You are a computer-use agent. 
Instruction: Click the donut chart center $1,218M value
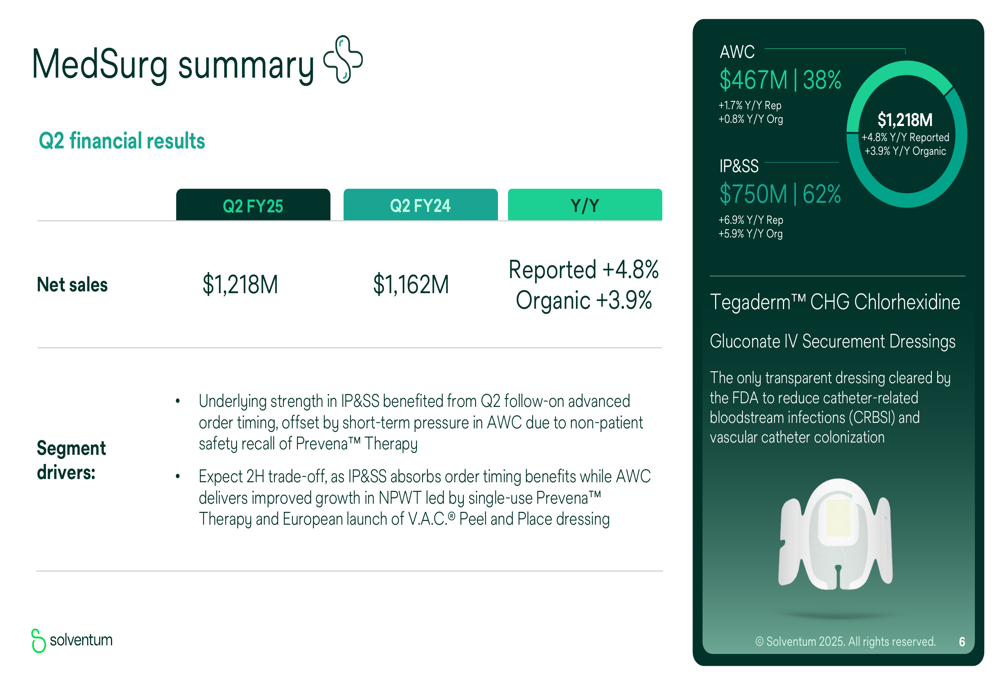tap(905, 120)
